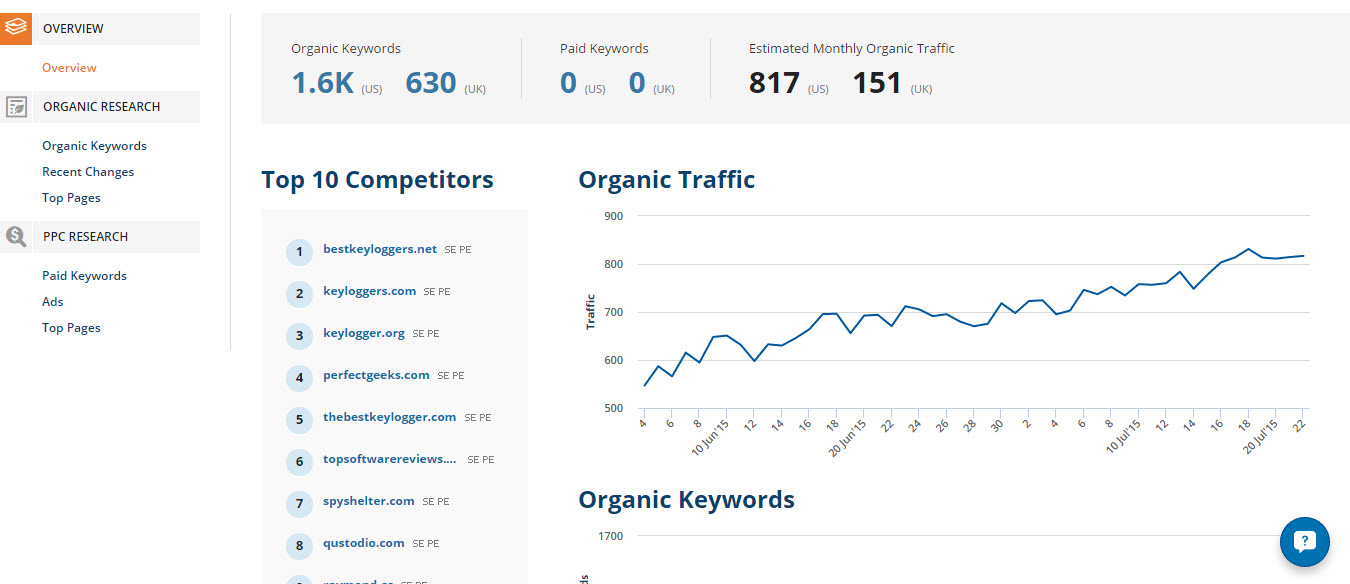Click the 1.6K US organic keywords value
1350x584 pixels.
323,83
